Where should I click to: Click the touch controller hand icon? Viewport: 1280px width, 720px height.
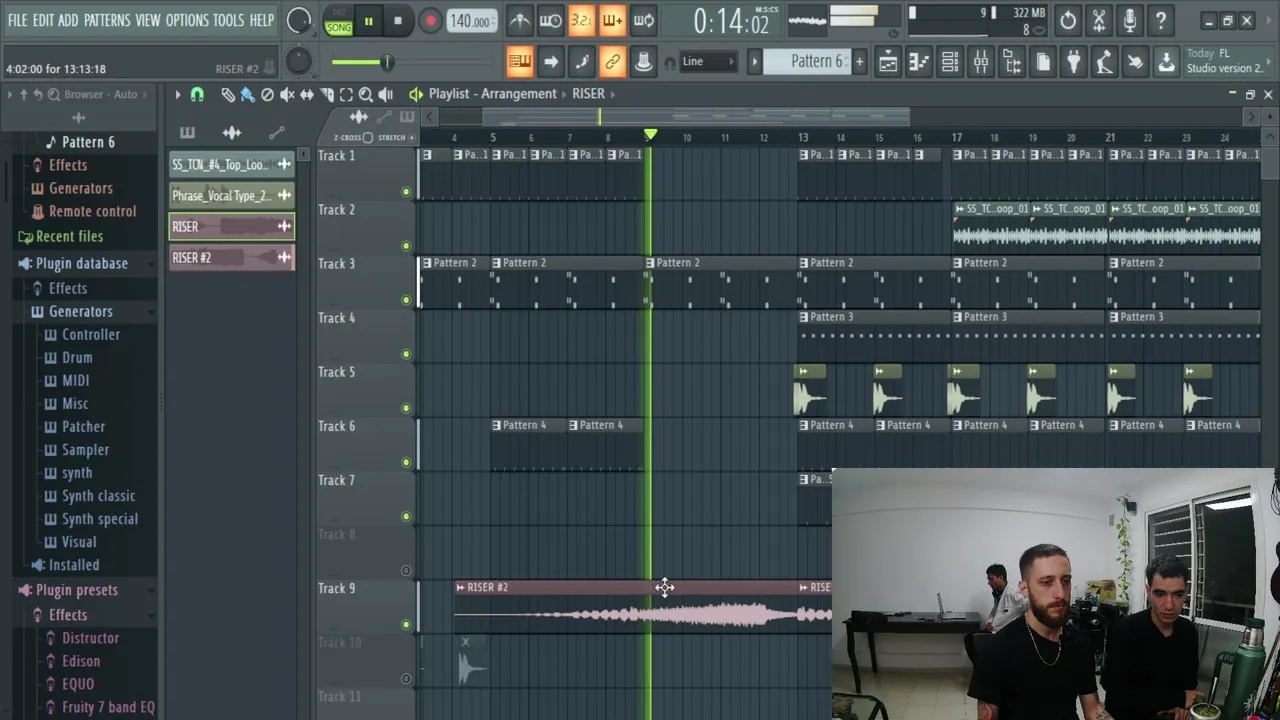pos(1135,62)
